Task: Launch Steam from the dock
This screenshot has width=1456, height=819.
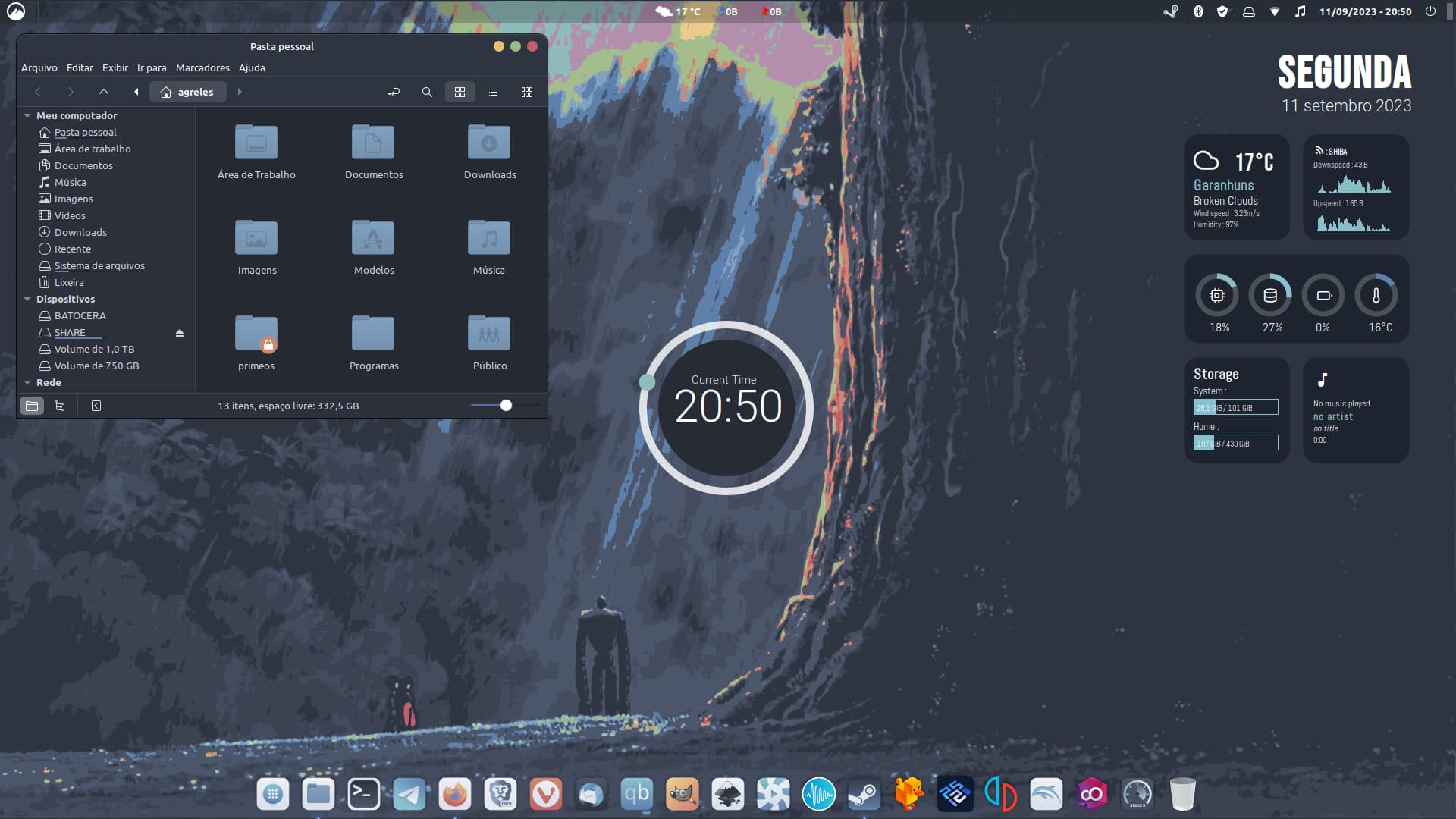Action: [864, 794]
